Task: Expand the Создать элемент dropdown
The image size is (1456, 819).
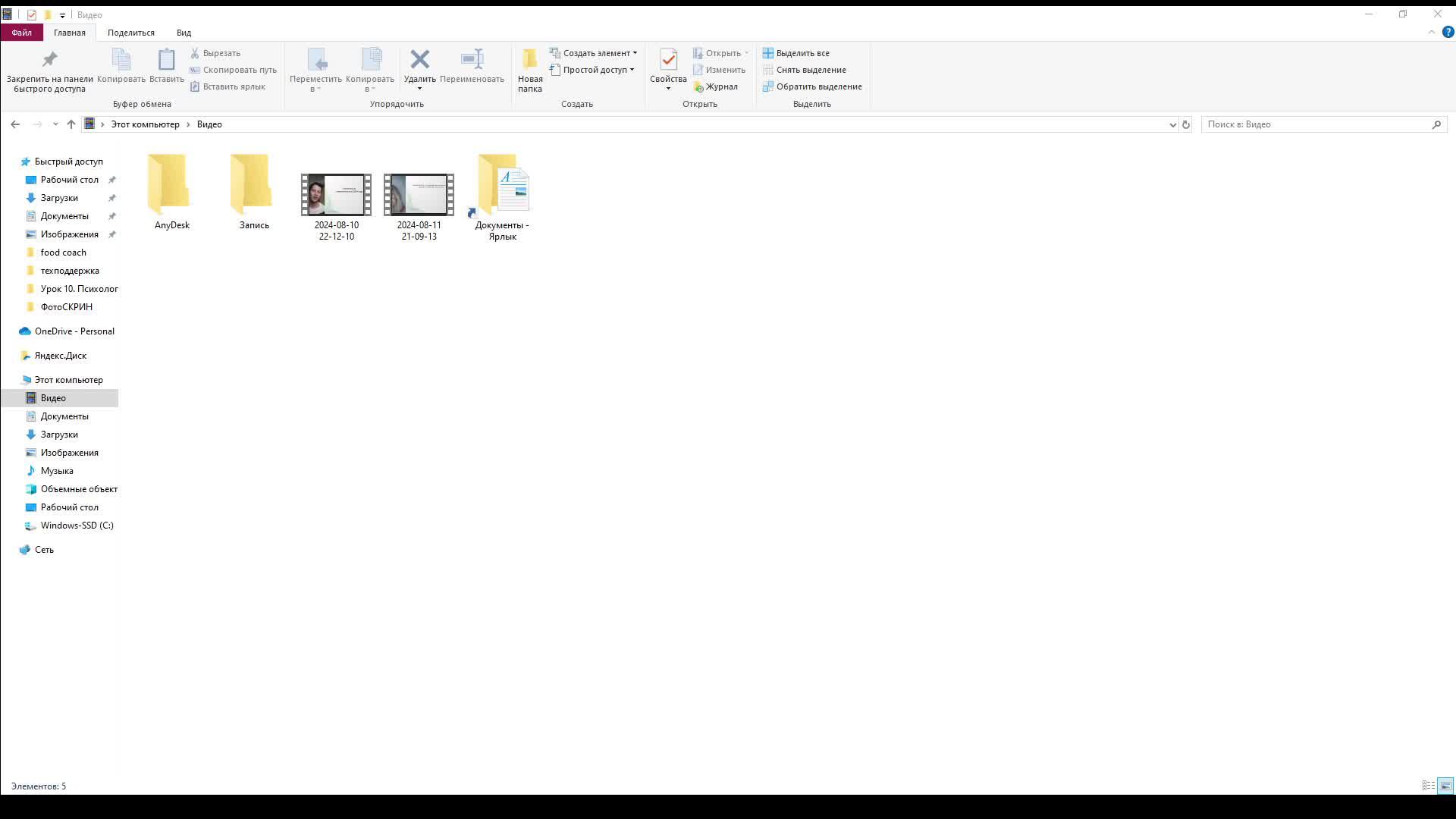Action: [635, 53]
